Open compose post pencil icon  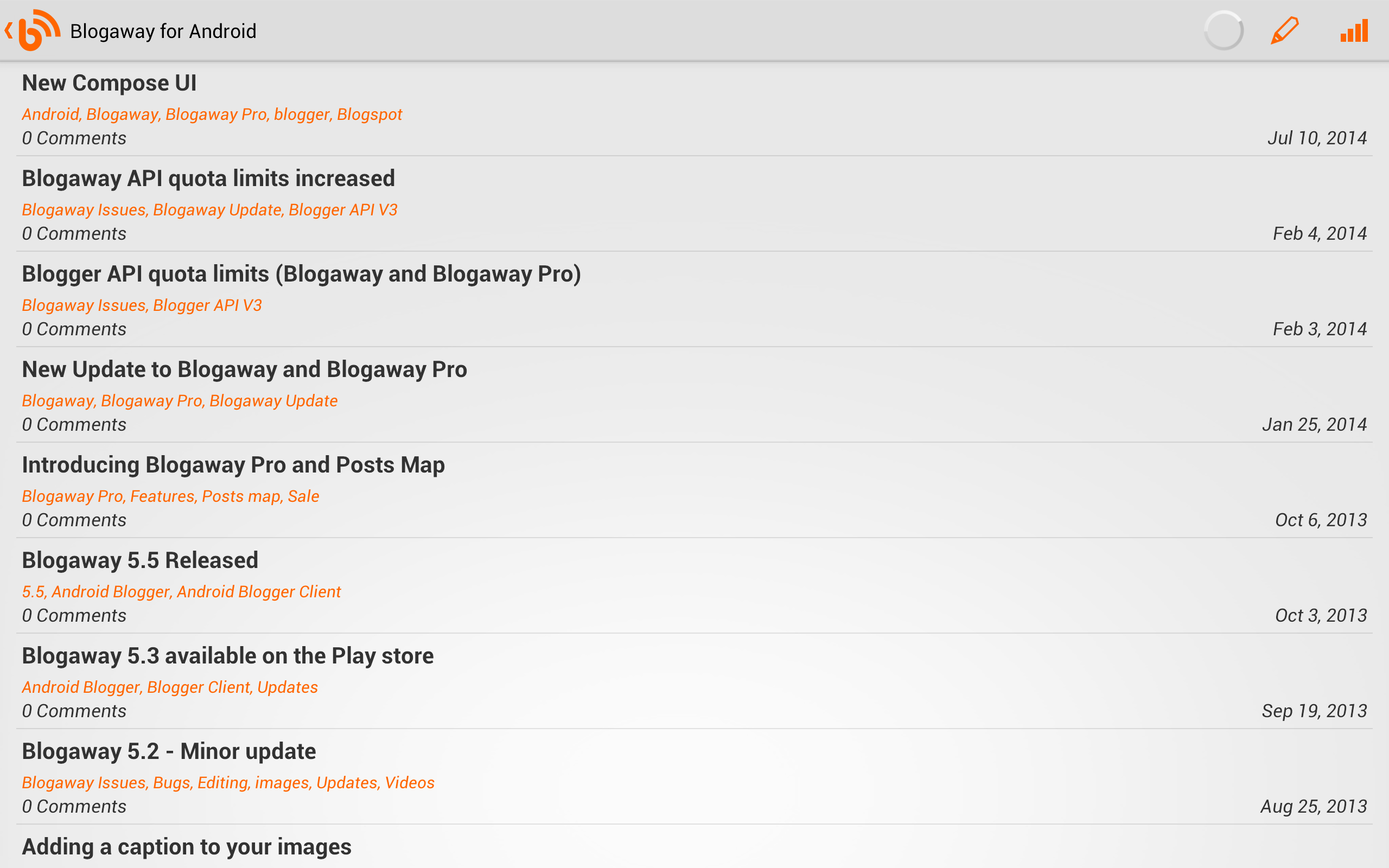[x=1284, y=30]
